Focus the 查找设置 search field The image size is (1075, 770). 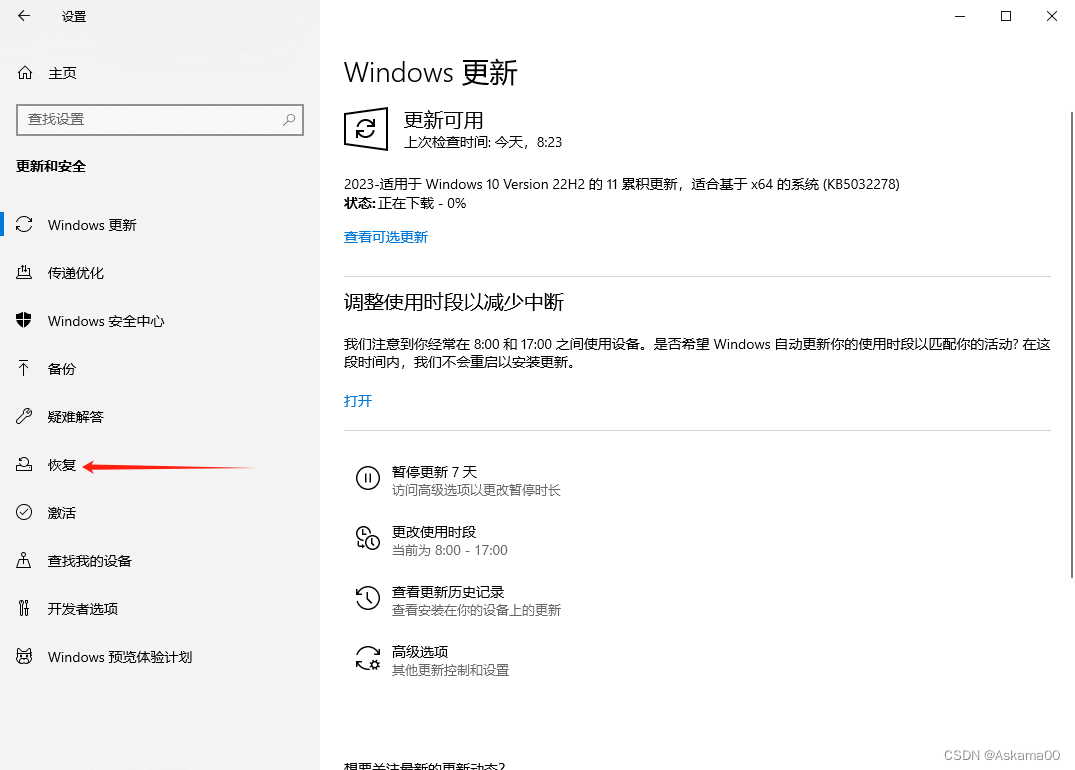160,120
